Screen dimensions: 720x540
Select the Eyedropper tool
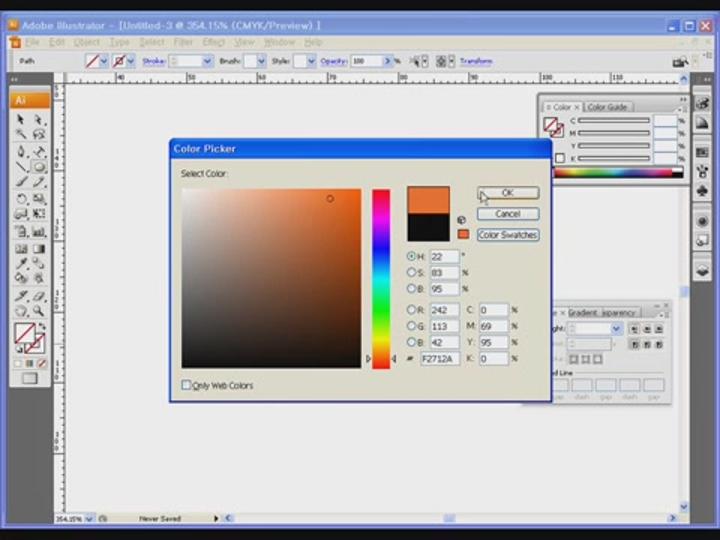click(x=21, y=263)
